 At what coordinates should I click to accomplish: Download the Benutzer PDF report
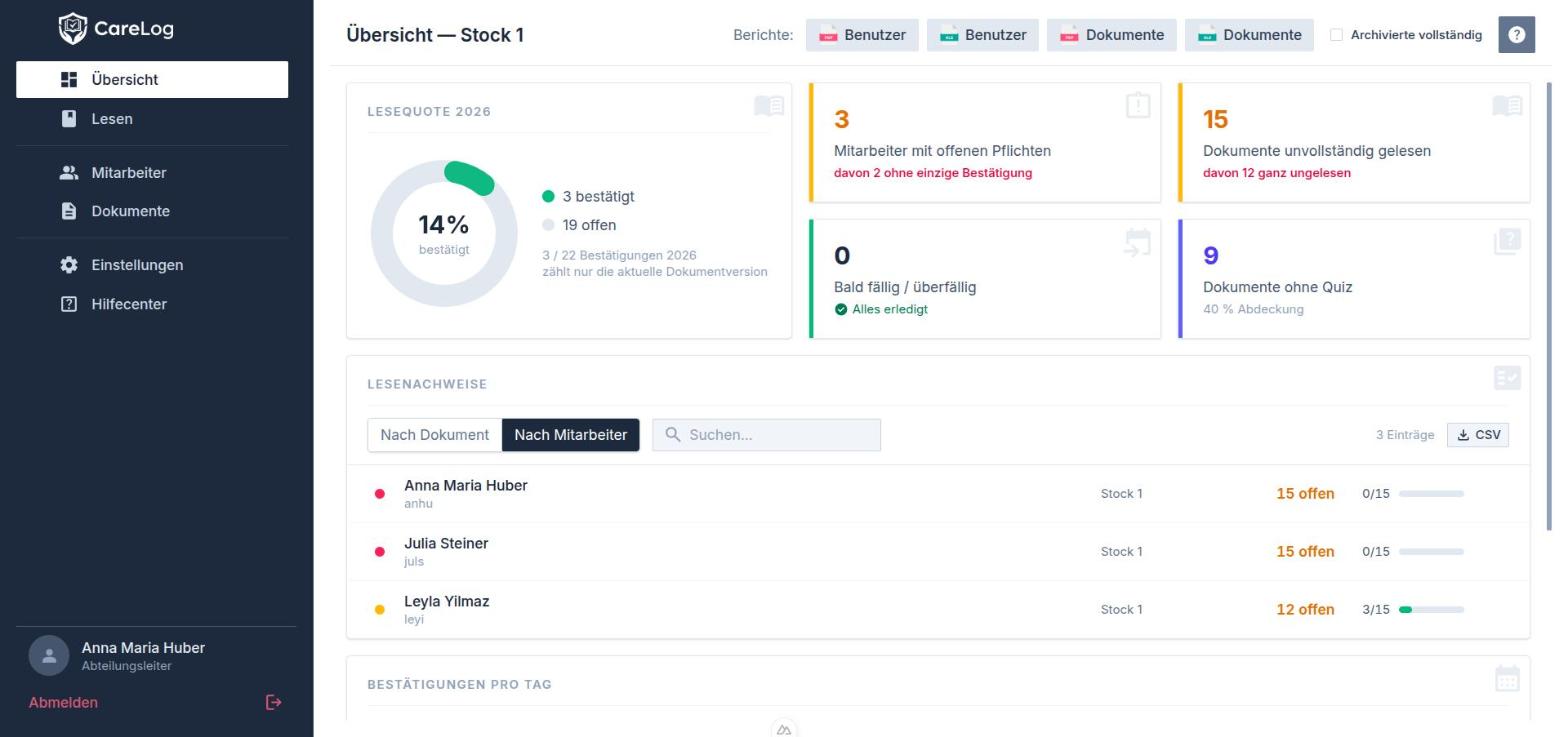(x=862, y=35)
